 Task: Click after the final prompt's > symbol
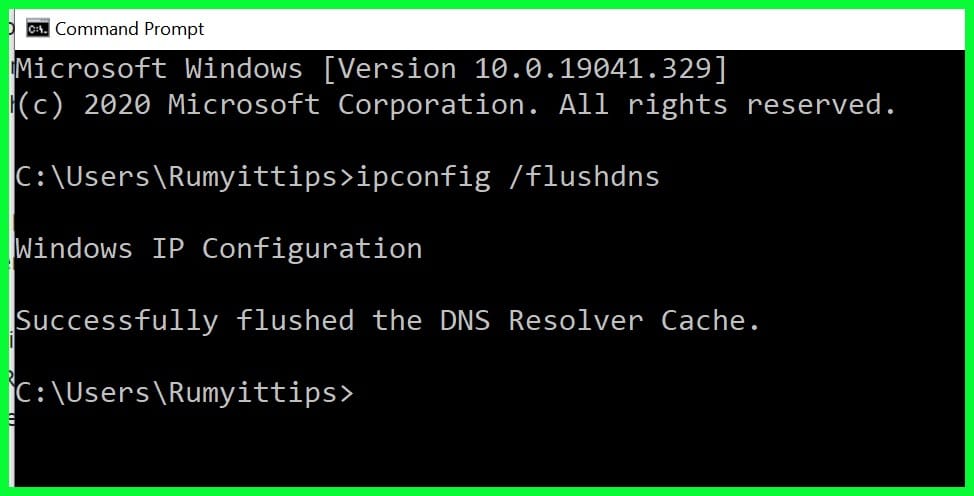(364, 394)
